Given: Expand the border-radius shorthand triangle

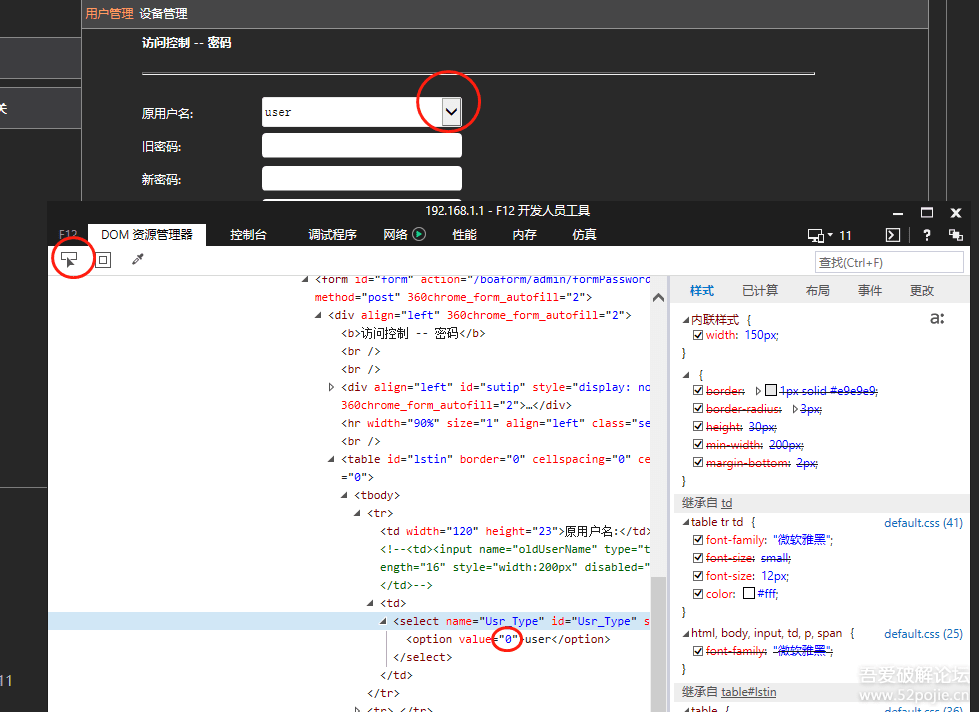Looking at the screenshot, I should point(795,409).
